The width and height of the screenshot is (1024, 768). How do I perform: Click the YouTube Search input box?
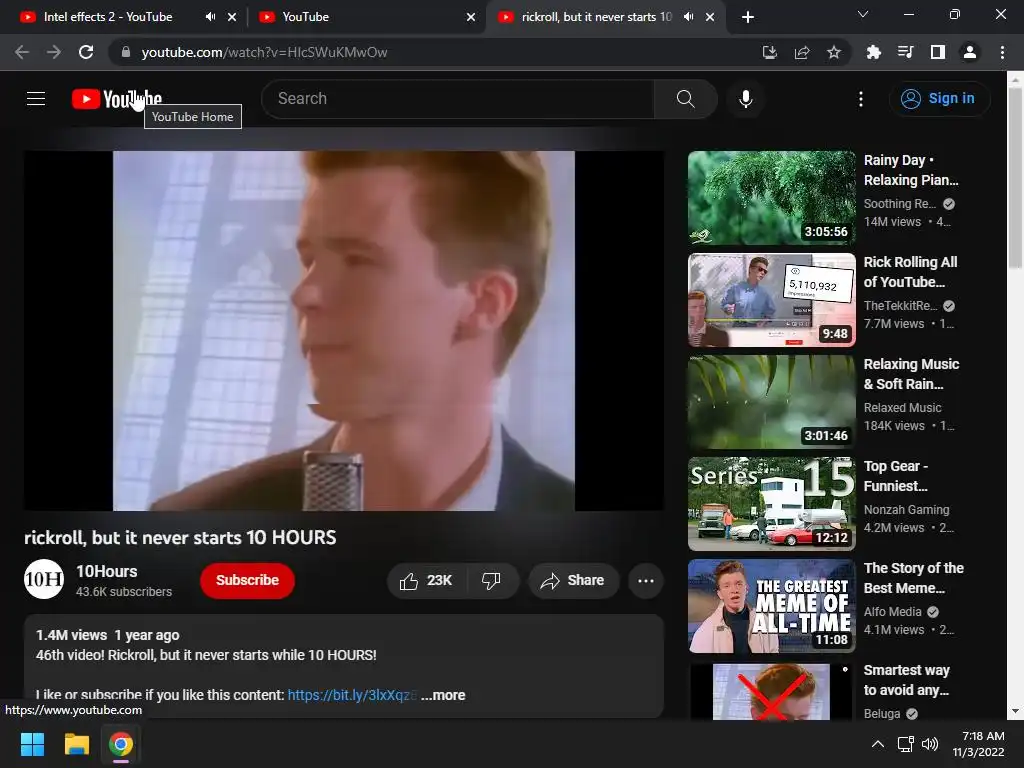pyautogui.click(x=458, y=99)
